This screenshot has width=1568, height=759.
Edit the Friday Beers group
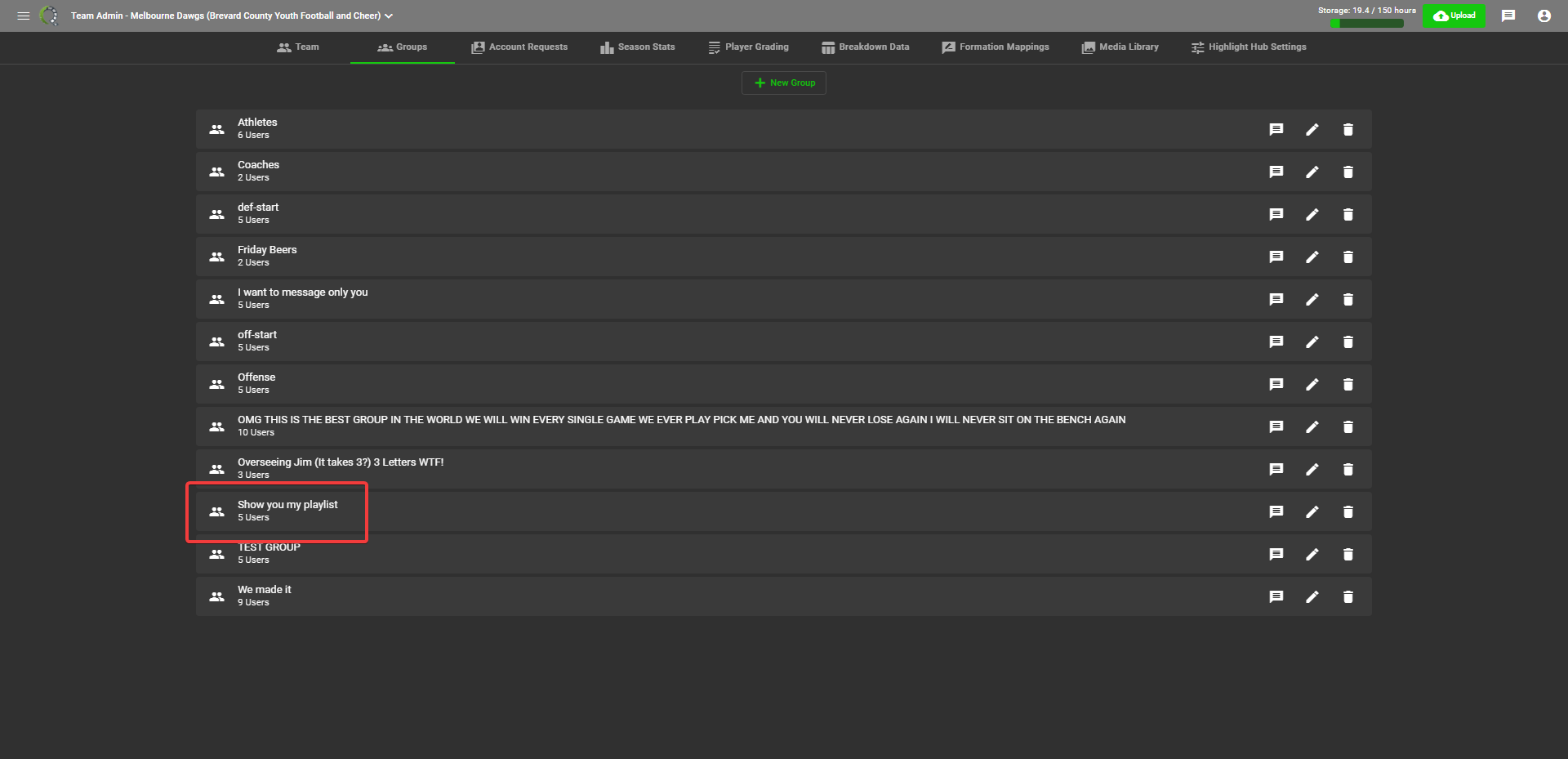(x=1312, y=257)
